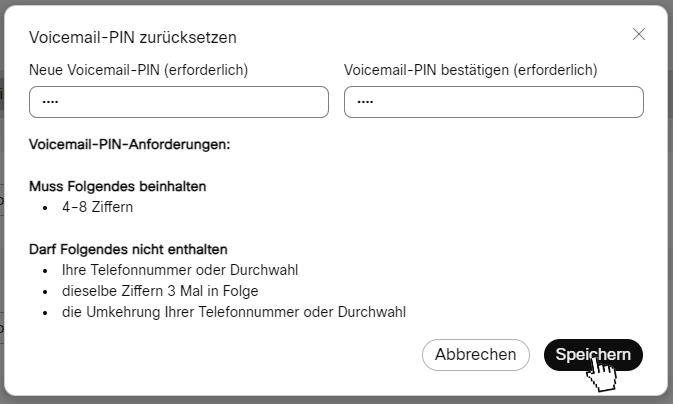This screenshot has width=673, height=404.
Task: Close the Voicemail-PIN zurücksetzen dialog with X
Action: [639, 34]
